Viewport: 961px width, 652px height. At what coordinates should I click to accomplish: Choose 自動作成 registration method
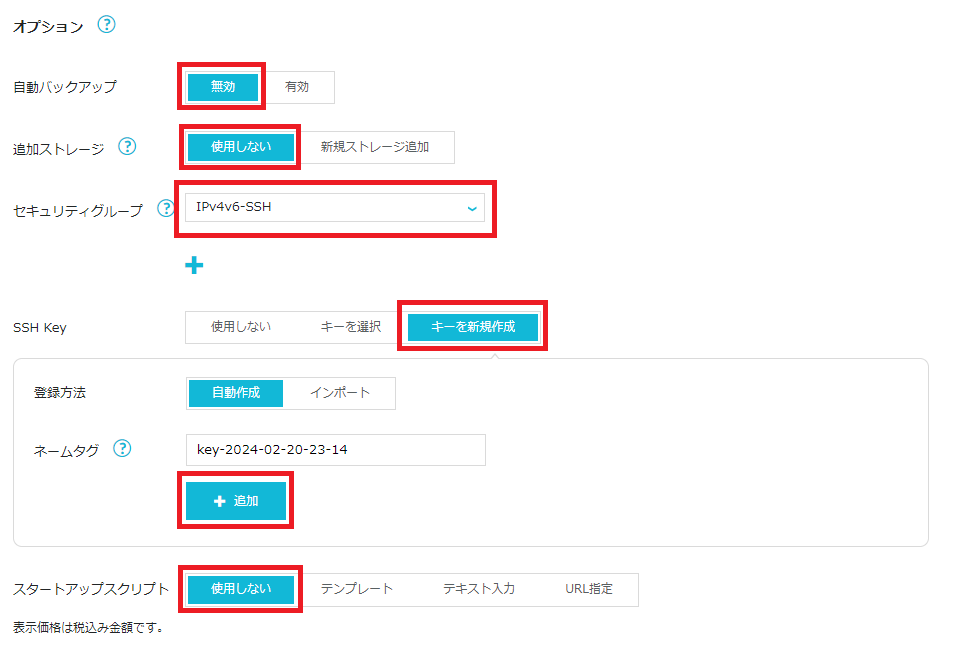pos(236,393)
